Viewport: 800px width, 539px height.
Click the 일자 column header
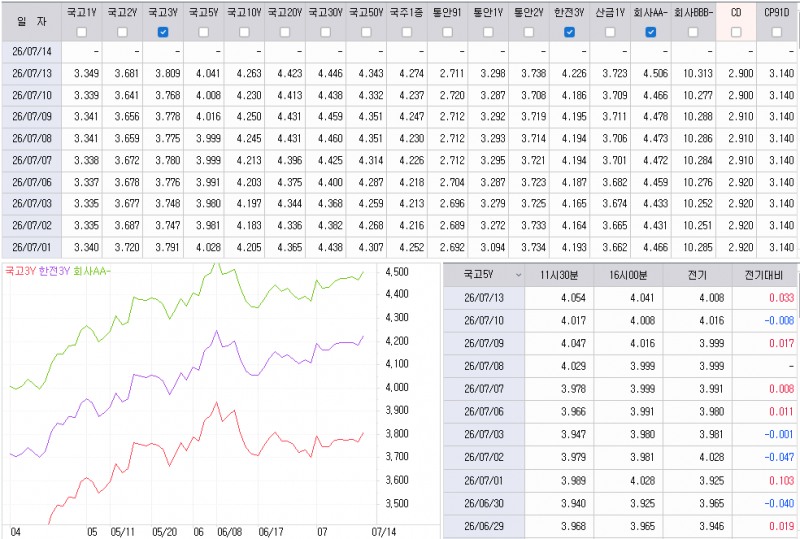[x=32, y=21]
